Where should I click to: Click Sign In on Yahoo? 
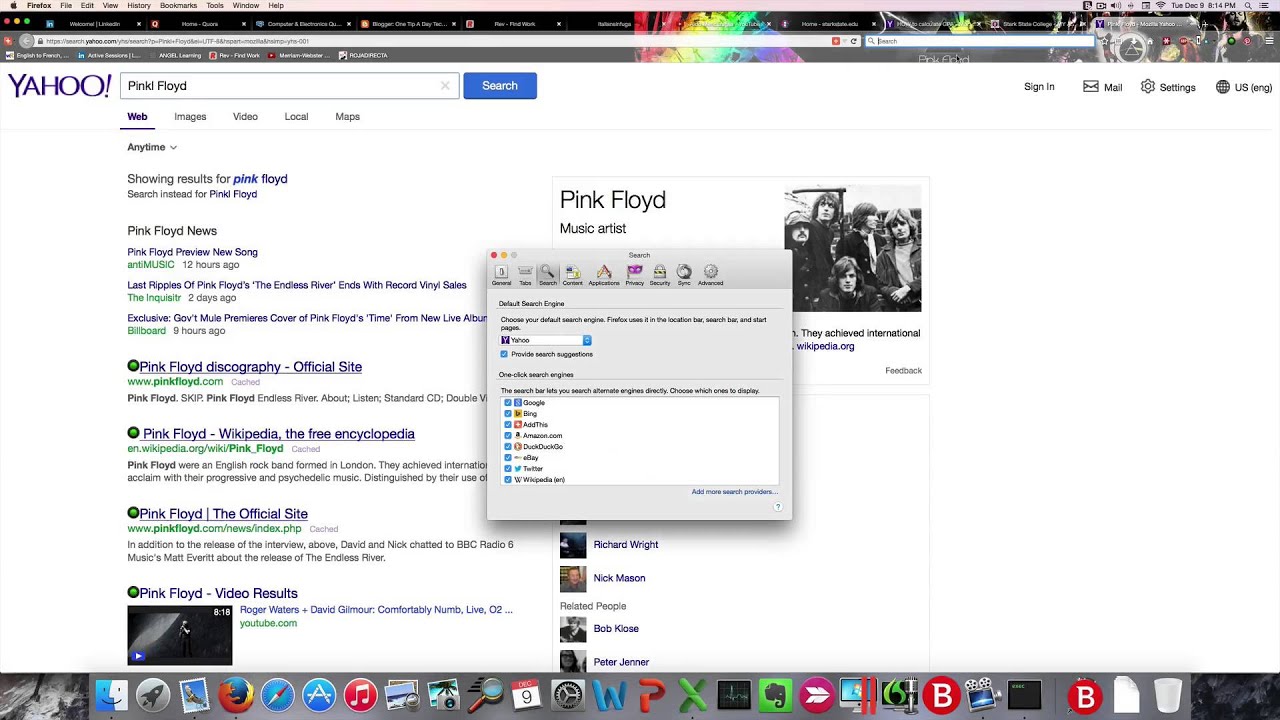(1039, 87)
